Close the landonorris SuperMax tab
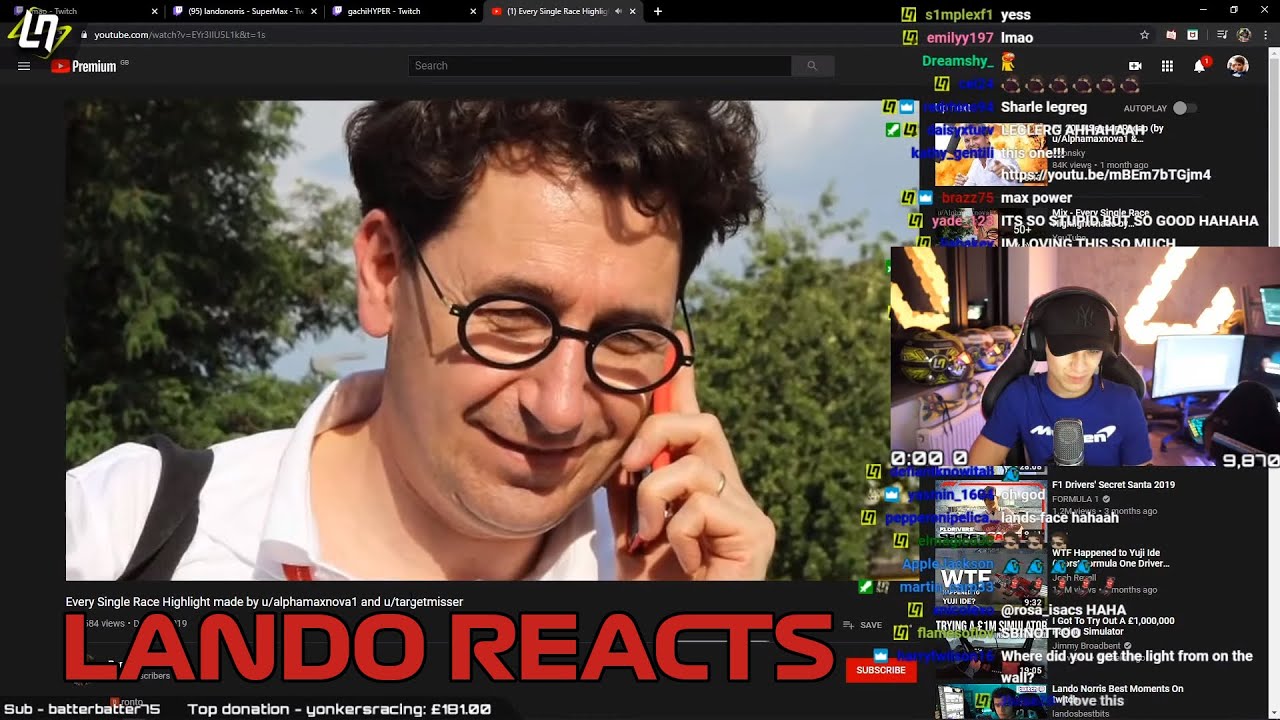 (314, 11)
